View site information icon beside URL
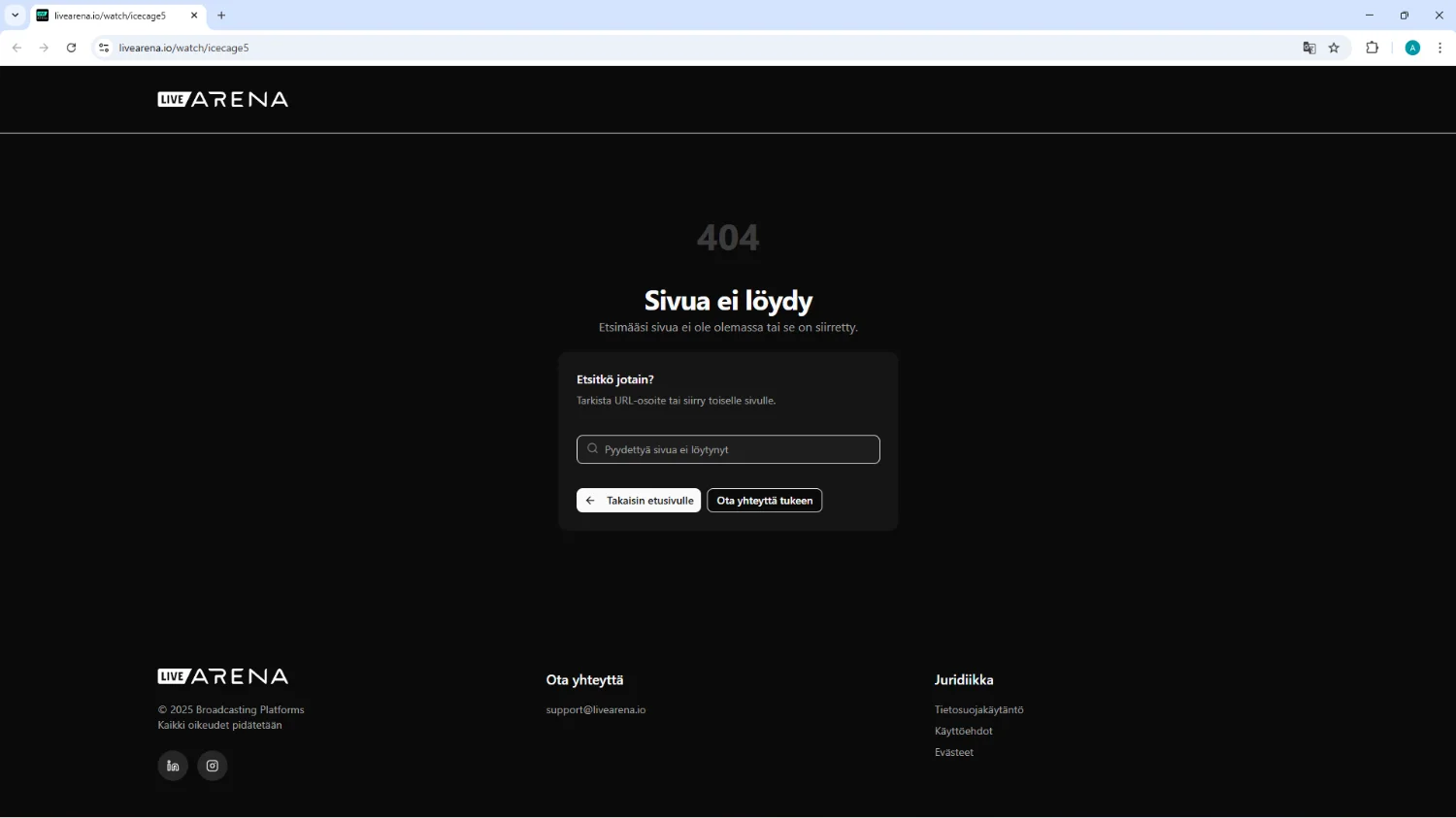This screenshot has height=818, width=1456. (x=104, y=48)
